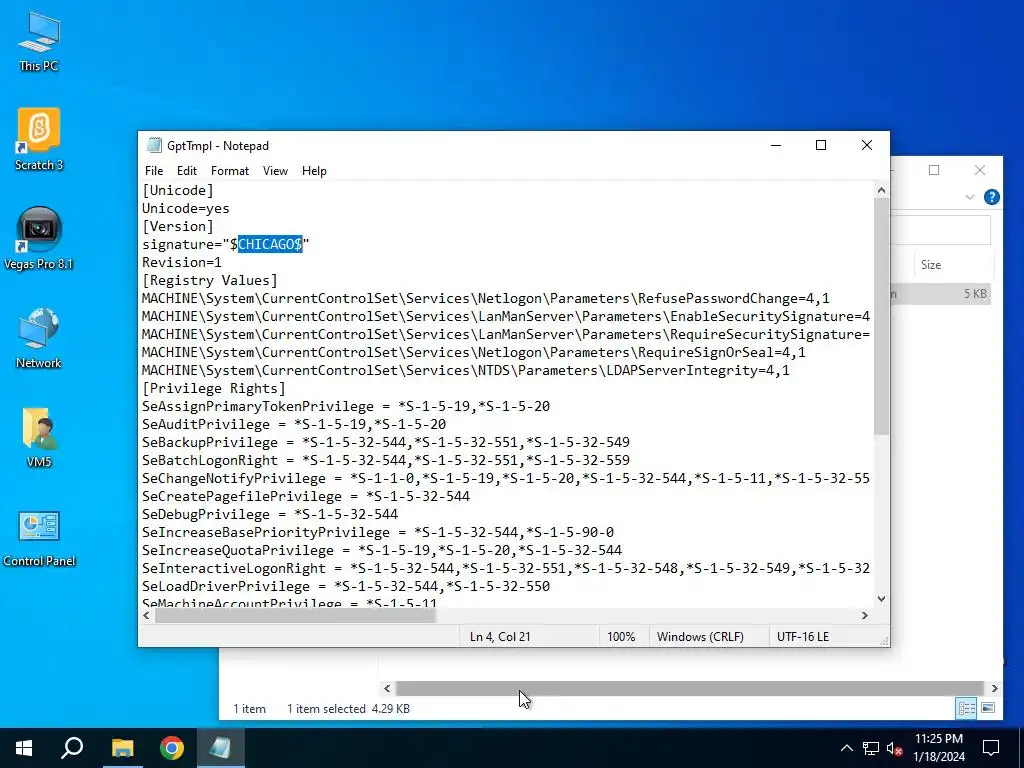
Task: Click the Notepad title bar icon
Action: (x=154, y=145)
